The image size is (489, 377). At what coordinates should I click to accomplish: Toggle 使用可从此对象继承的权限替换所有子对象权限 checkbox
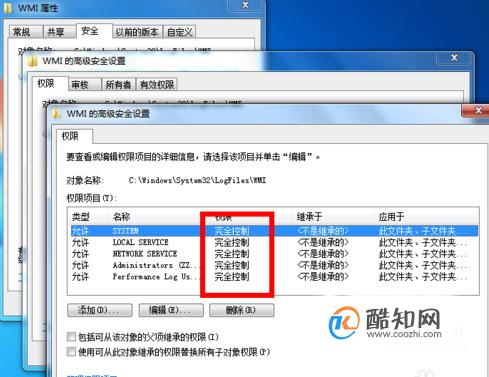71,352
